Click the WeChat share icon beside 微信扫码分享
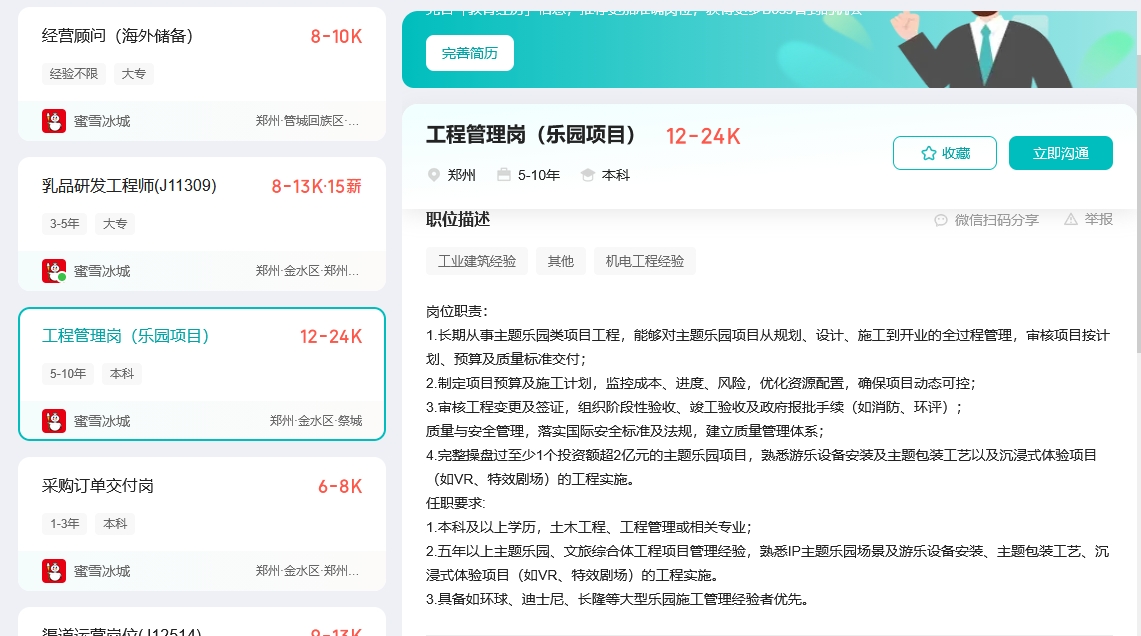Screen dimensions: 1141x636 tap(940, 220)
